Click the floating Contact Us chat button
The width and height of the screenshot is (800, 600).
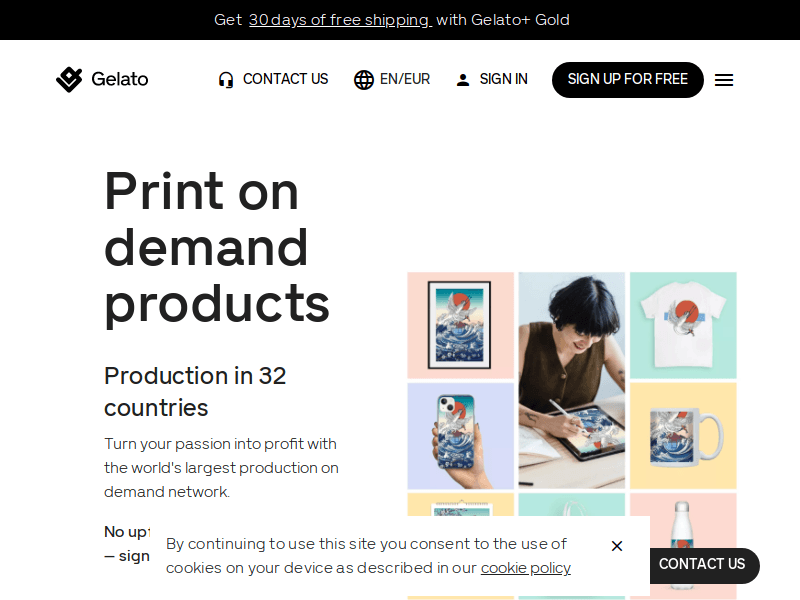[x=702, y=564]
